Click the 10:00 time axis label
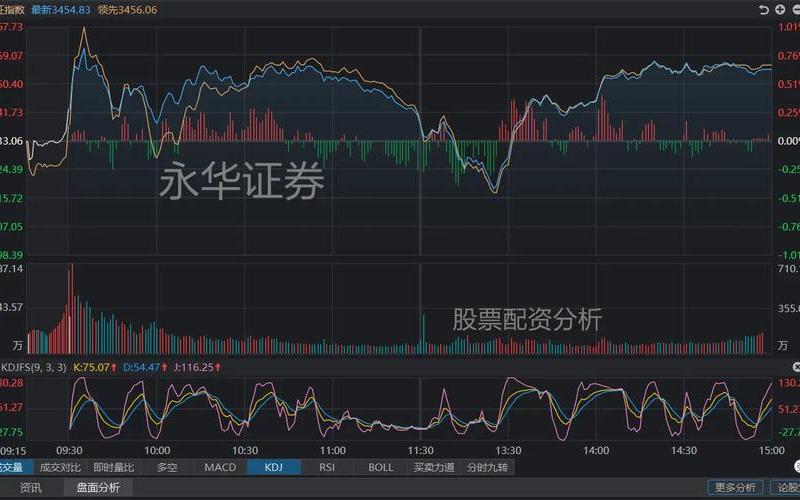Screen dimensions: 800x500 [157, 451]
